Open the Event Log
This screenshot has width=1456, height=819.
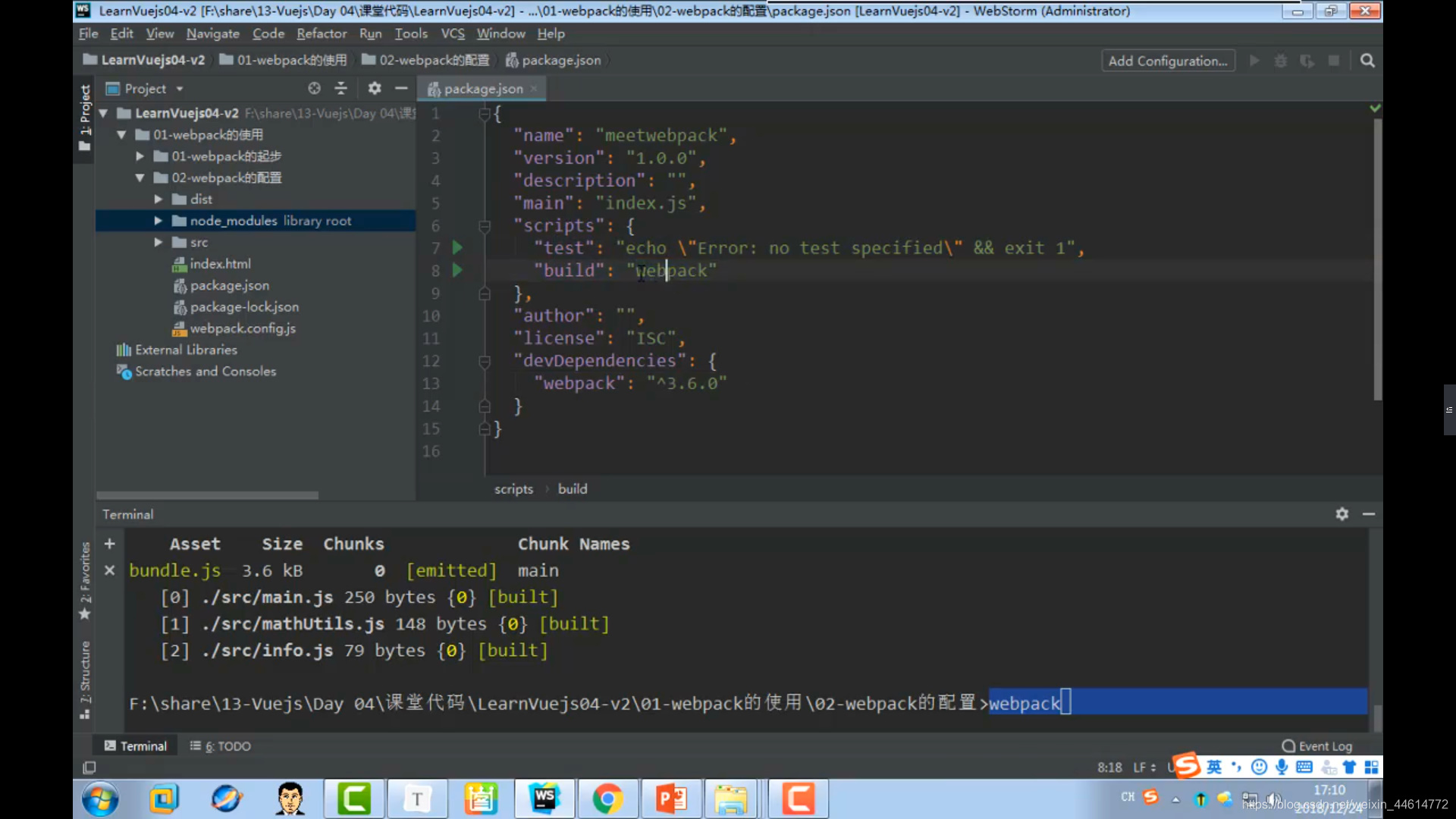click(1317, 746)
